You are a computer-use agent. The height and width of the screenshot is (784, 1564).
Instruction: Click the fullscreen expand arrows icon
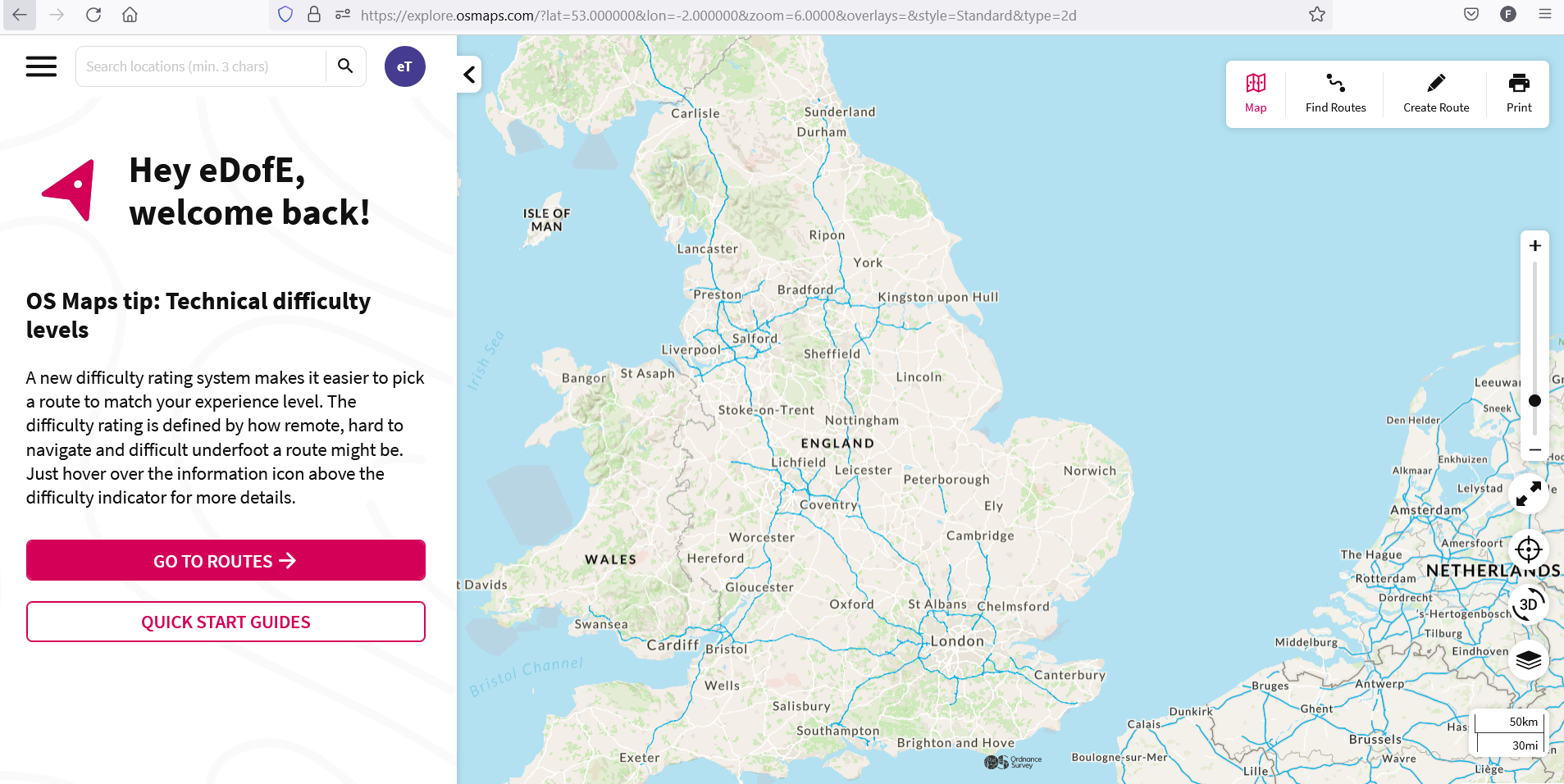tap(1527, 495)
